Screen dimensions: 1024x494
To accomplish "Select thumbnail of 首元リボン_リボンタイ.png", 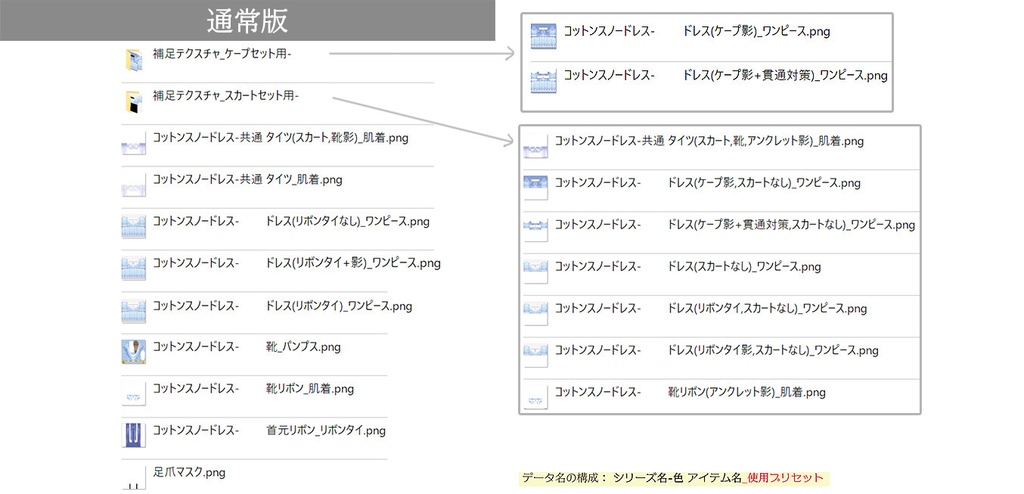I will click(133, 435).
